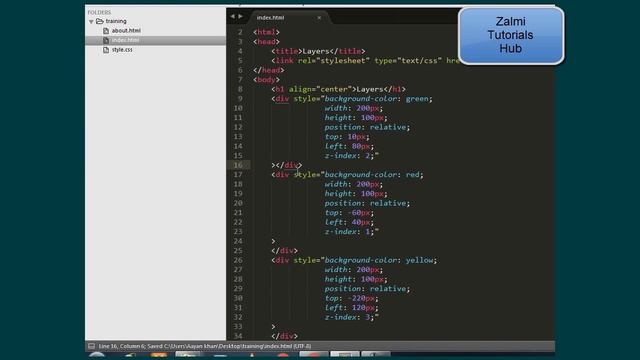Image resolution: width=640 pixels, height=360 pixels.
Task: Collapse the training folder arrow
Action: (91, 21)
